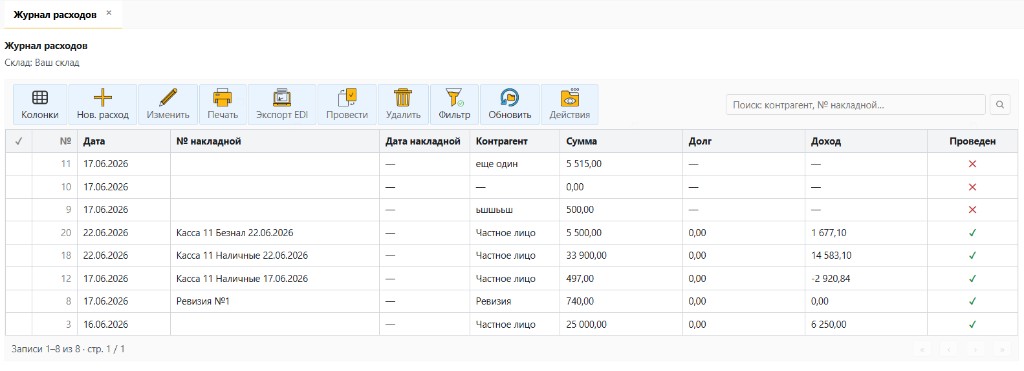Sort by the Долг column header

pos(743,141)
